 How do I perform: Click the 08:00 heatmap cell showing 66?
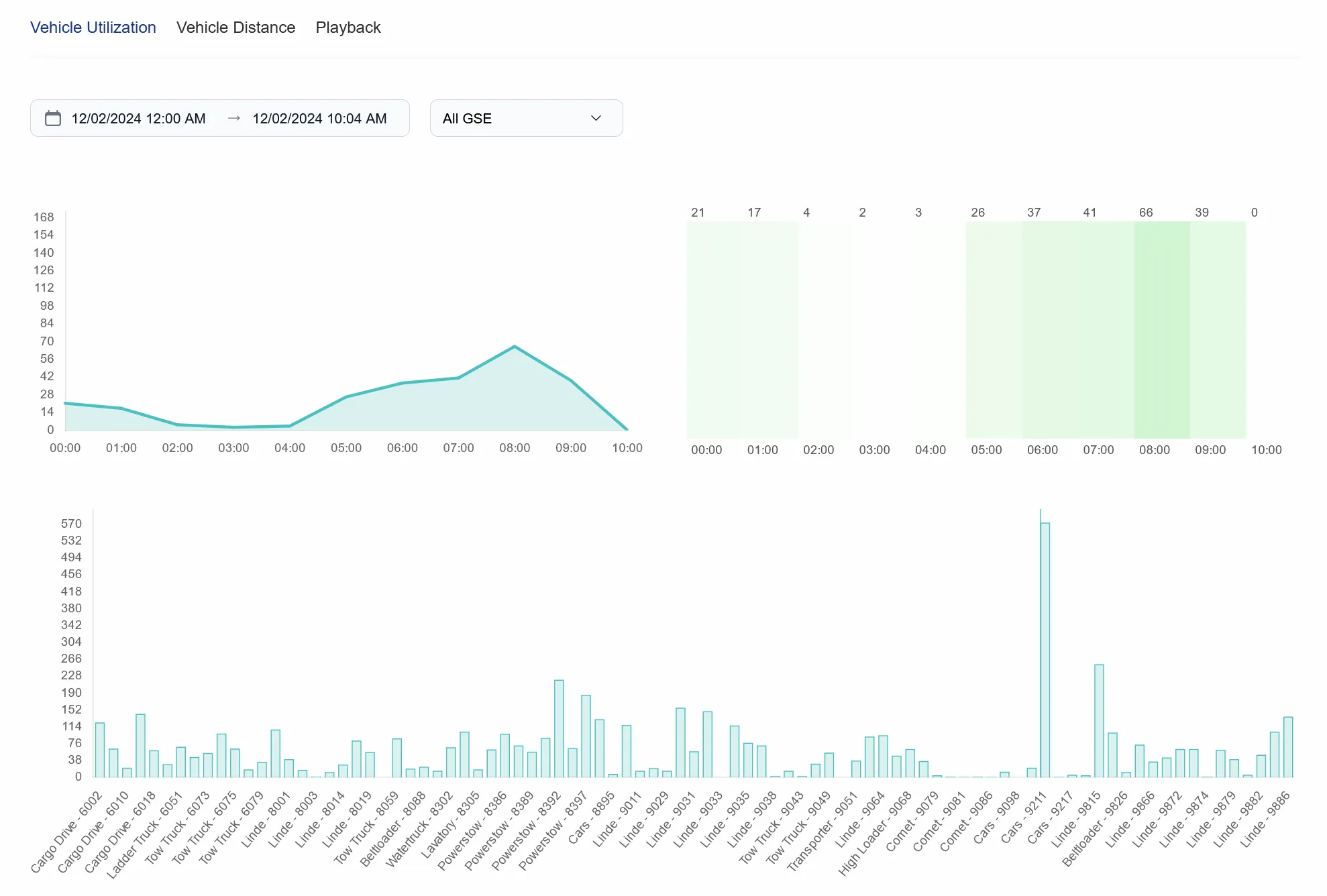coord(1161,329)
